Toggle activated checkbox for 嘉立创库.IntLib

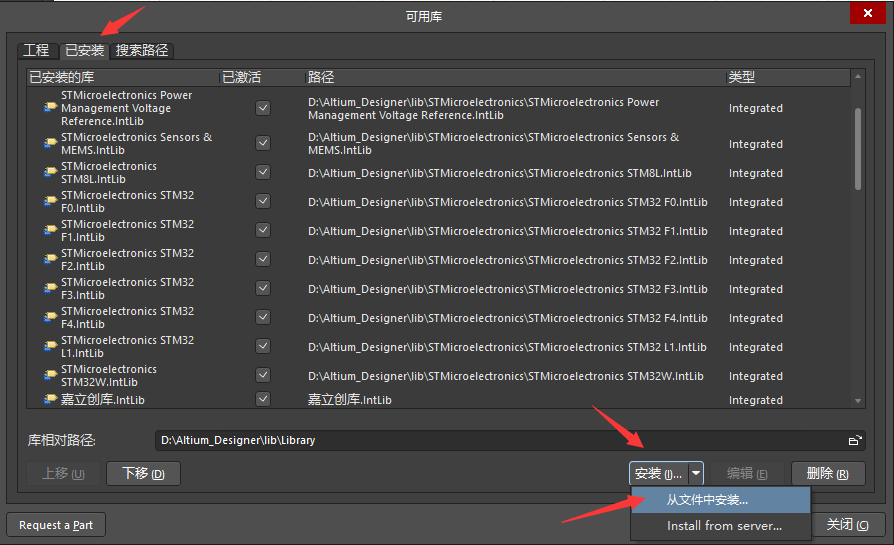[263, 399]
